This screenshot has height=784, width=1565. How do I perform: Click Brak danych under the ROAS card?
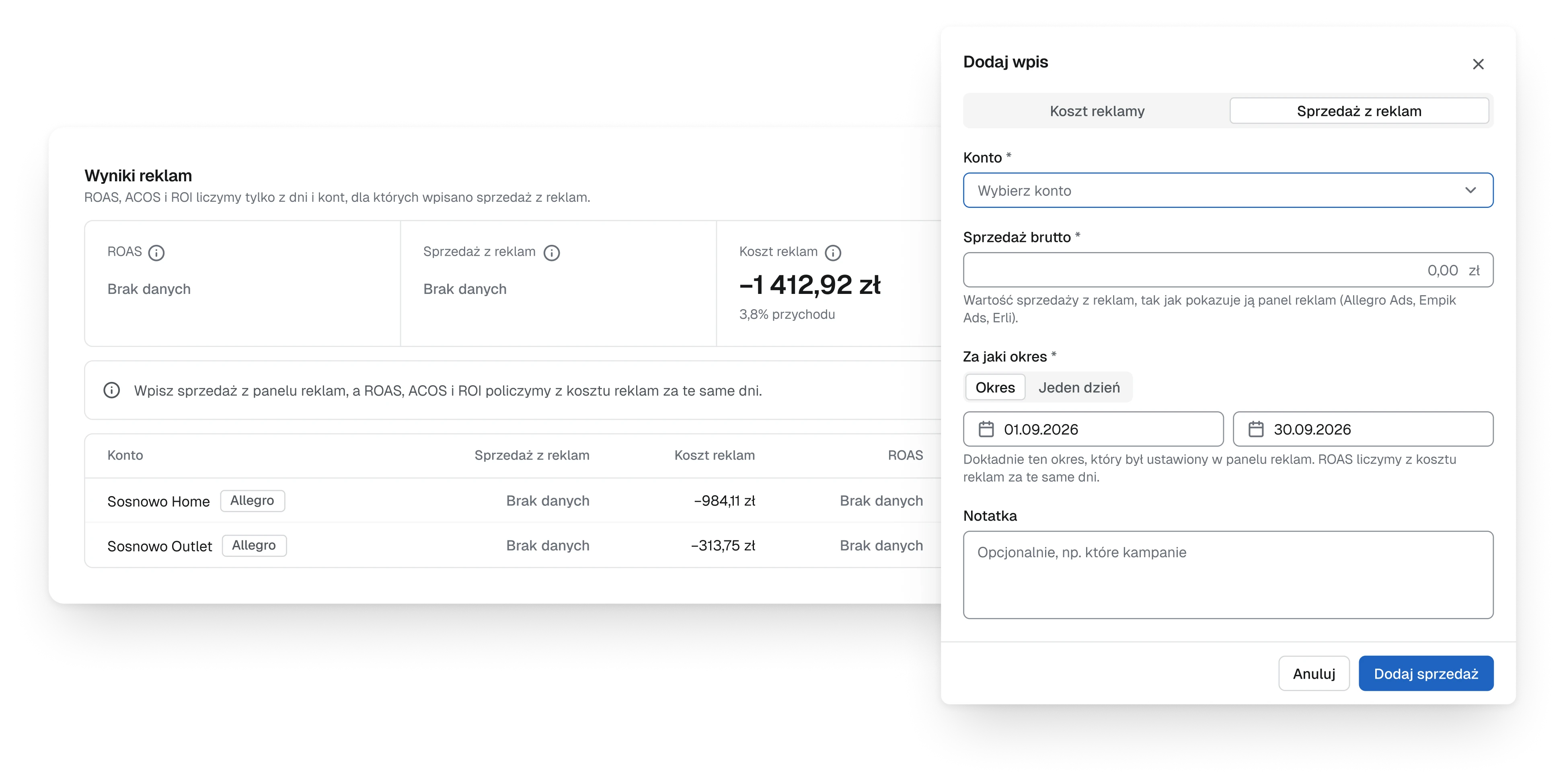click(x=149, y=289)
